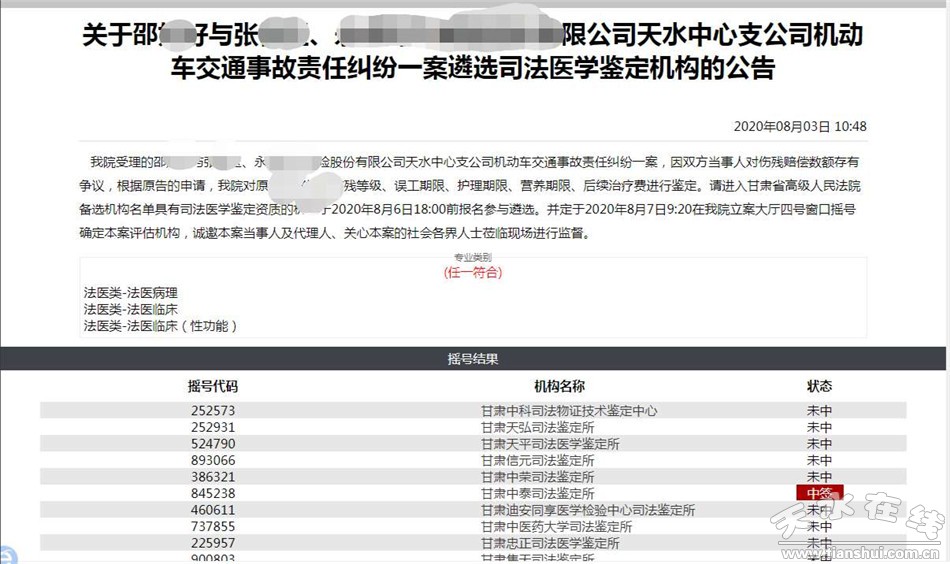Click 未中 status in row 386321
Viewport: 950px width, 564px height.
click(819, 477)
